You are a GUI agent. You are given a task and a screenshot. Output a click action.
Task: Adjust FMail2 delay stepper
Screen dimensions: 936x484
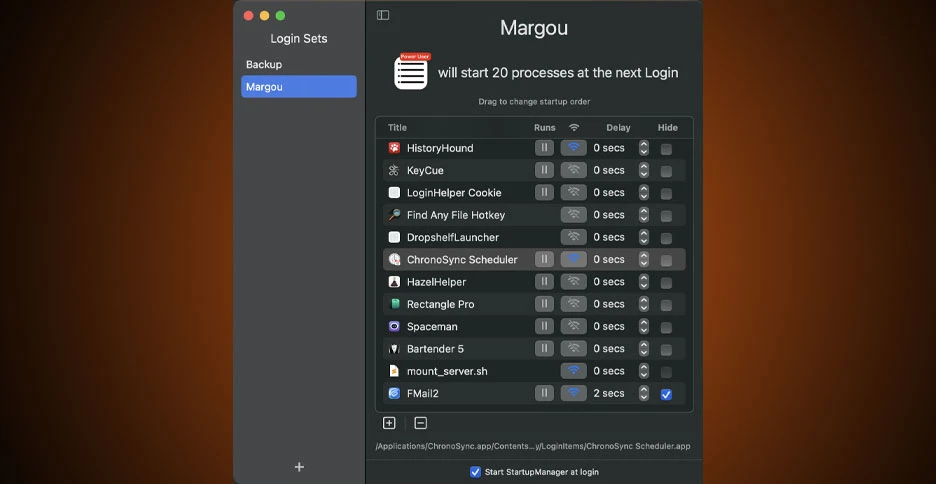(x=644, y=393)
